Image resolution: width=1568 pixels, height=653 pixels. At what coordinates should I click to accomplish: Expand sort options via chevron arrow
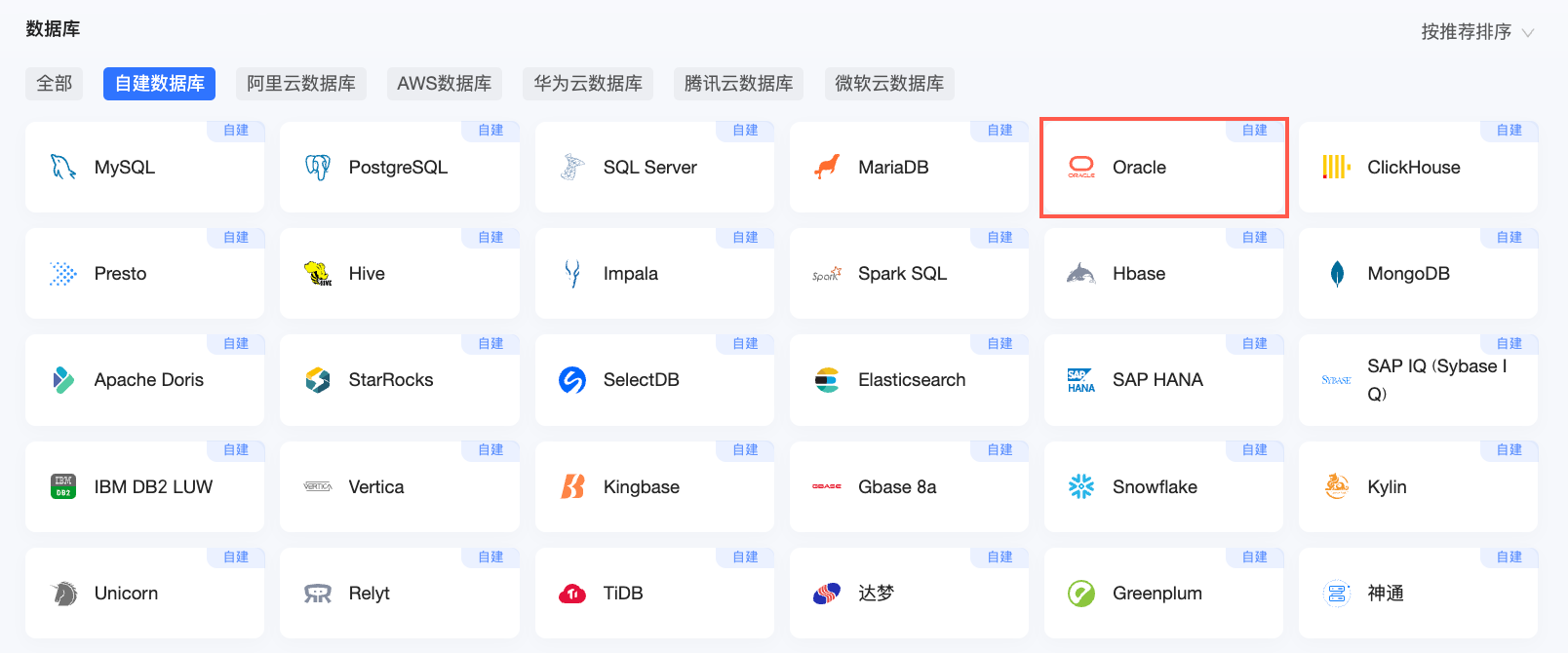pos(1528,33)
